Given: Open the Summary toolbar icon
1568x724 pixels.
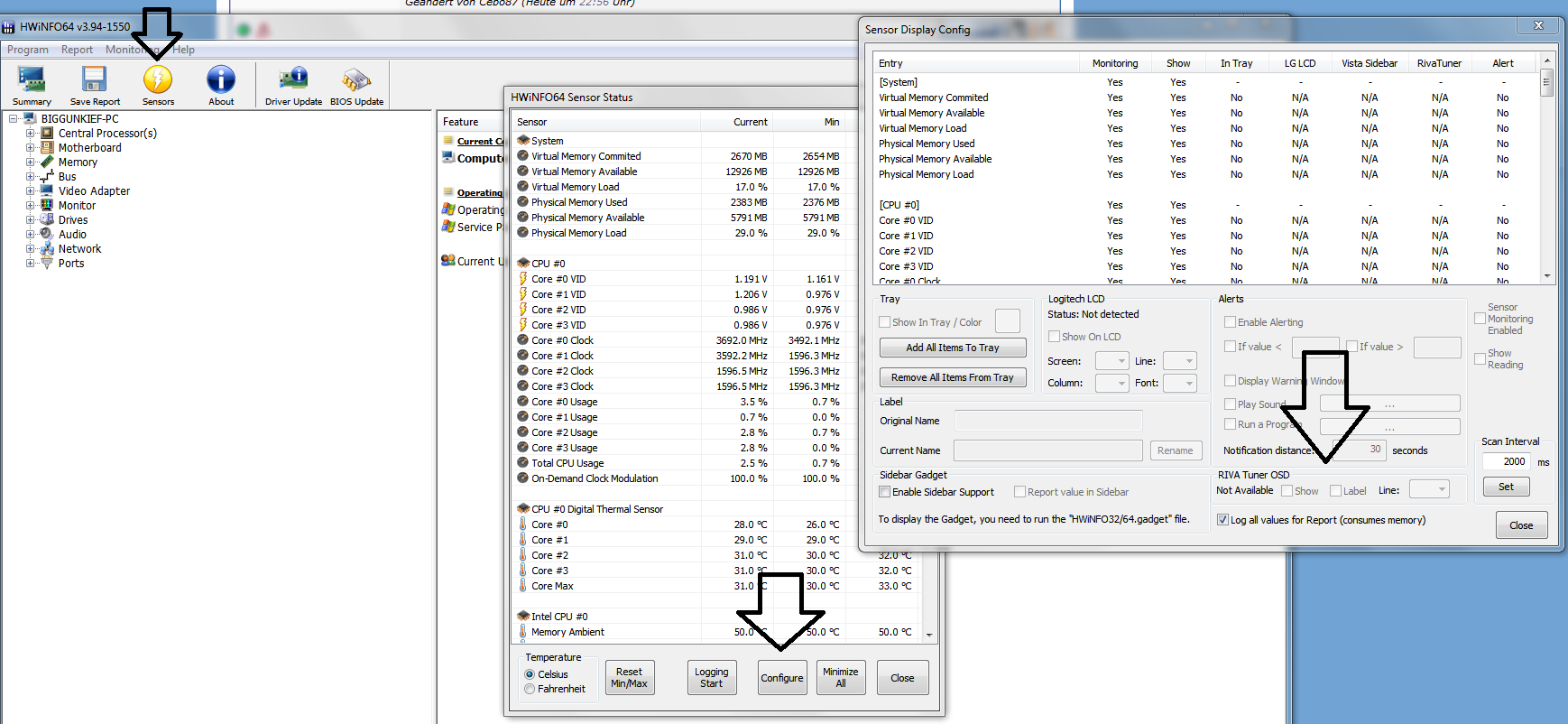Looking at the screenshot, I should point(32,86).
